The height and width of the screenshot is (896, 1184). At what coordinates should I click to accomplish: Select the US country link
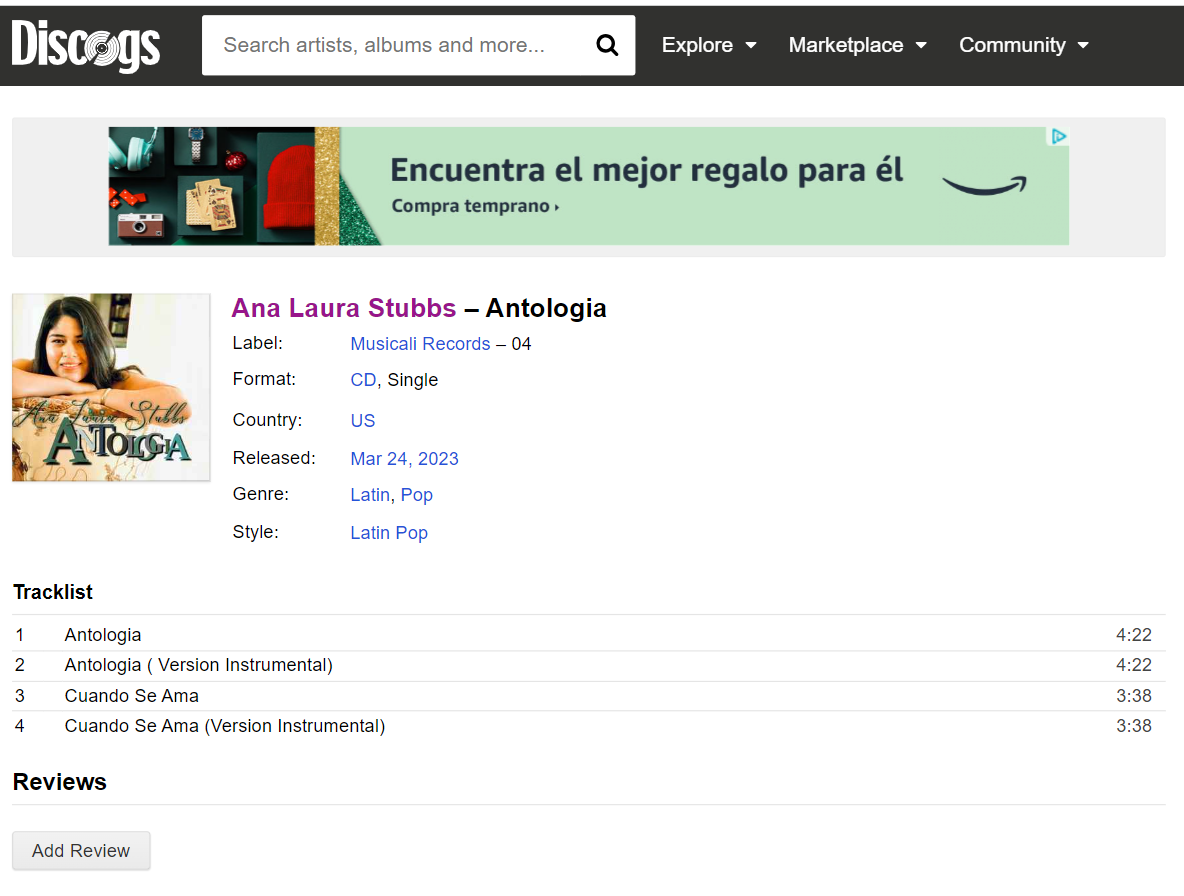pos(362,421)
